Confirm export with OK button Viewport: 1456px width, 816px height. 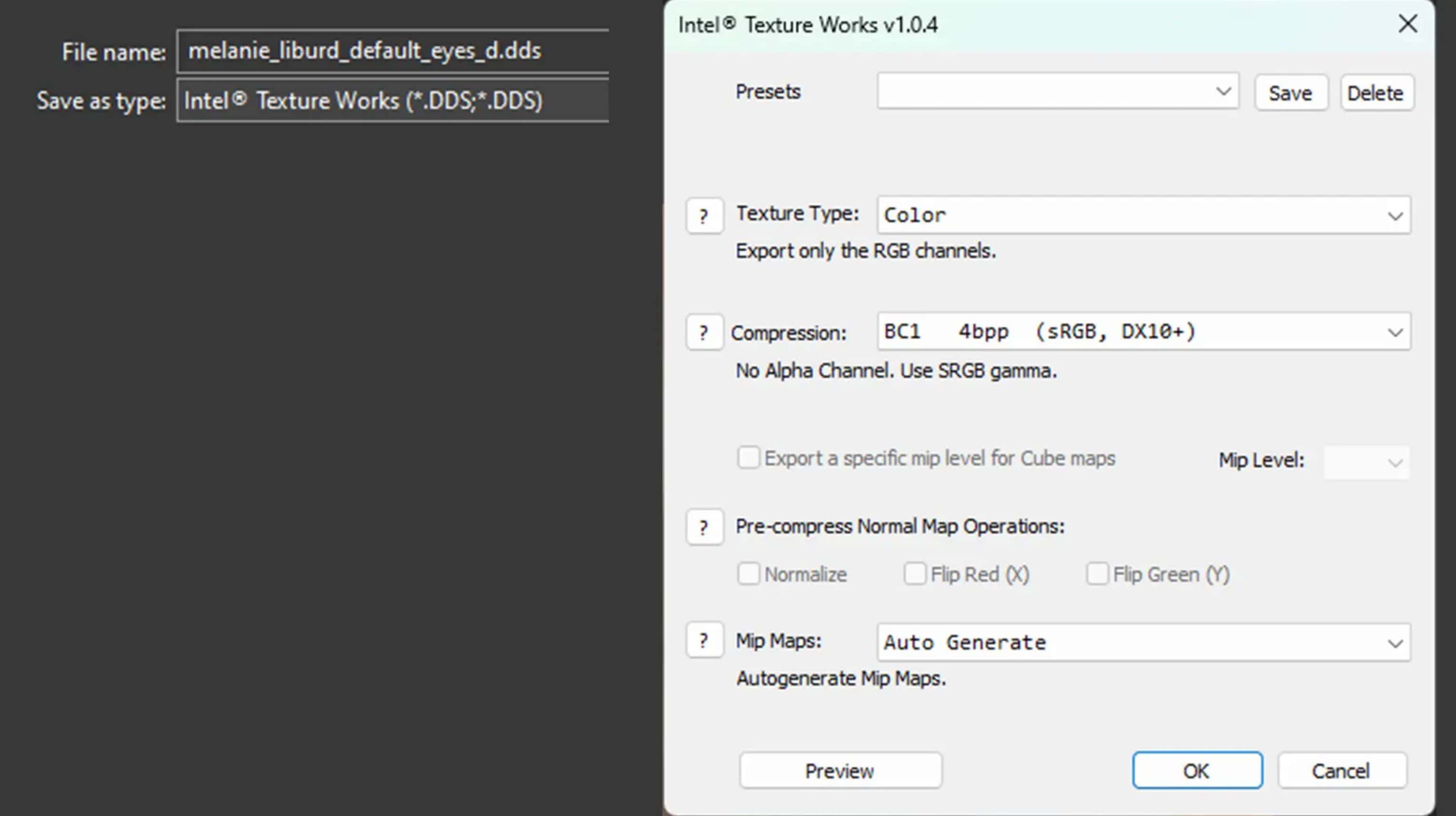click(1197, 770)
